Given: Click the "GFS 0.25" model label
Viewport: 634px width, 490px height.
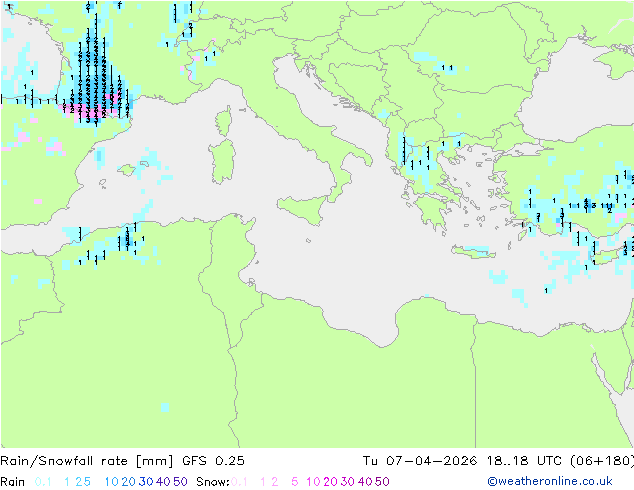Looking at the screenshot, I should click(x=213, y=461).
